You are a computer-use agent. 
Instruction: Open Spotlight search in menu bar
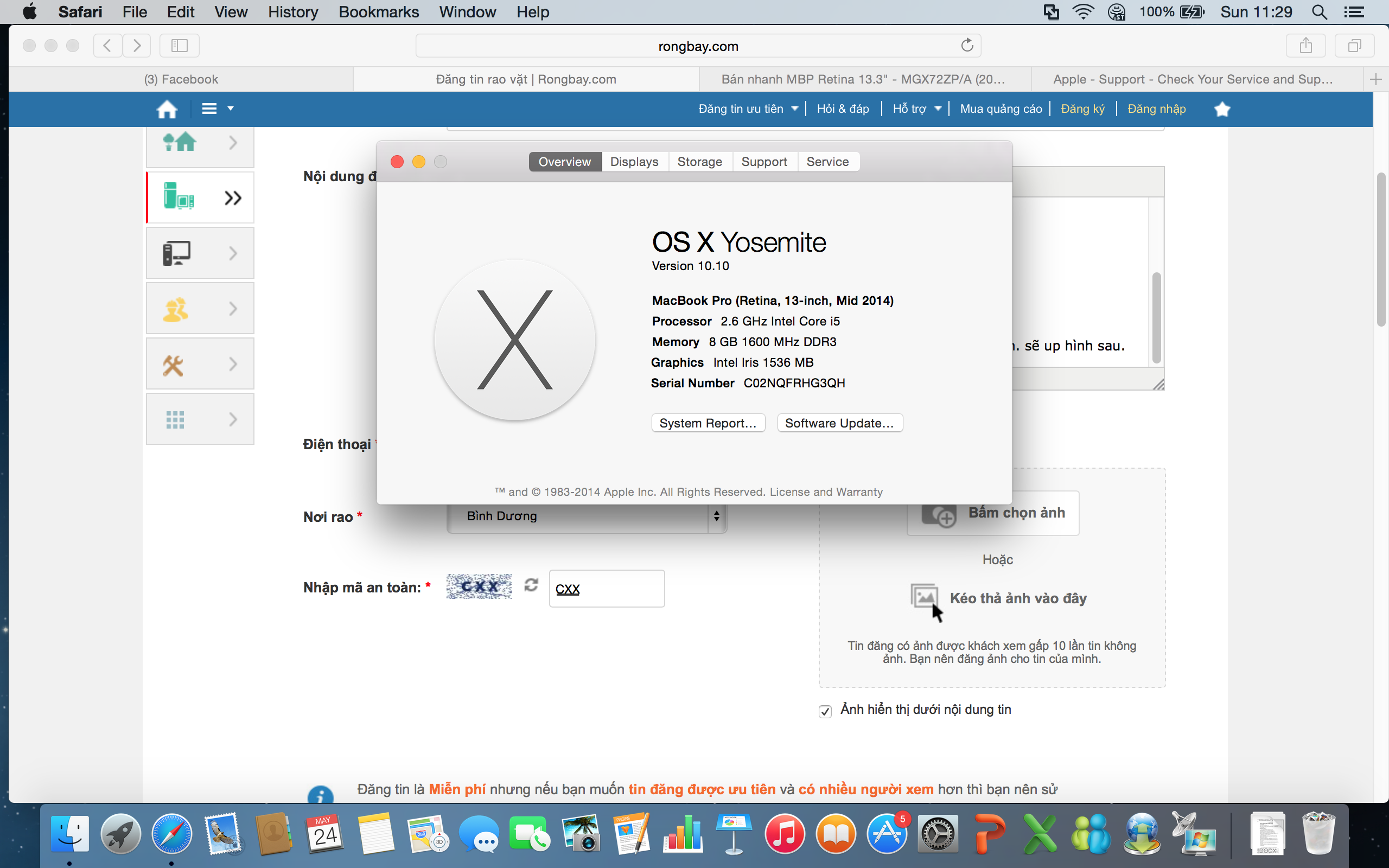click(x=1319, y=12)
